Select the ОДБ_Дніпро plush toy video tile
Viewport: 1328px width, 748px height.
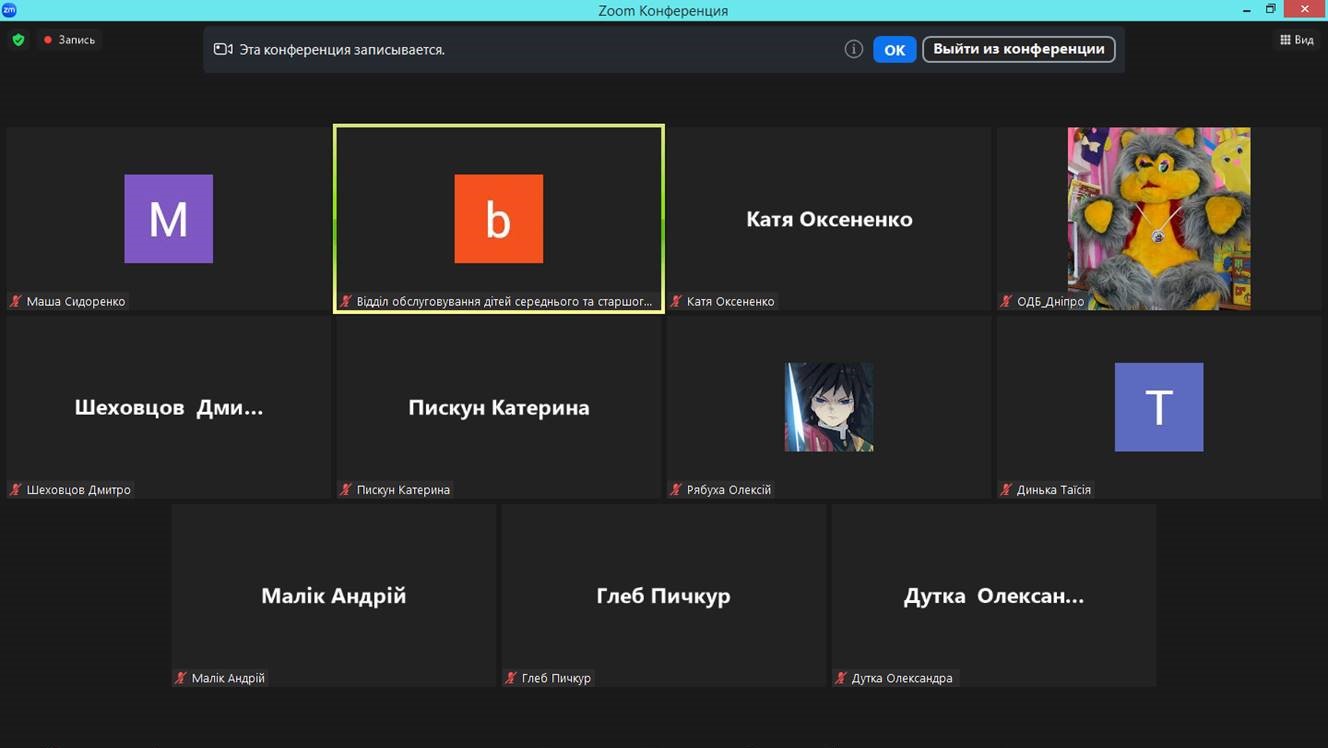coord(1159,219)
